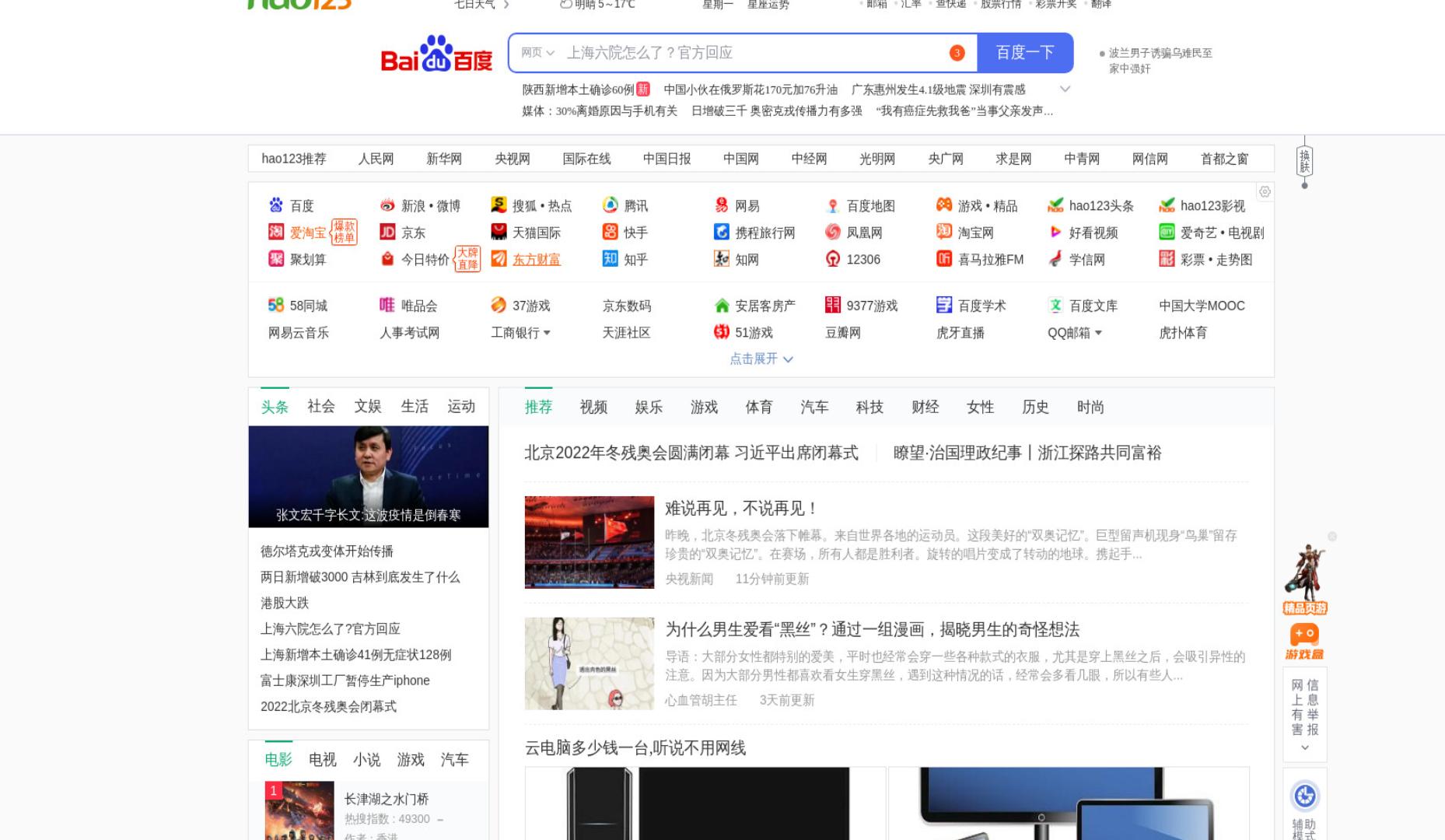Open the 首都之窗 link

point(1224,159)
